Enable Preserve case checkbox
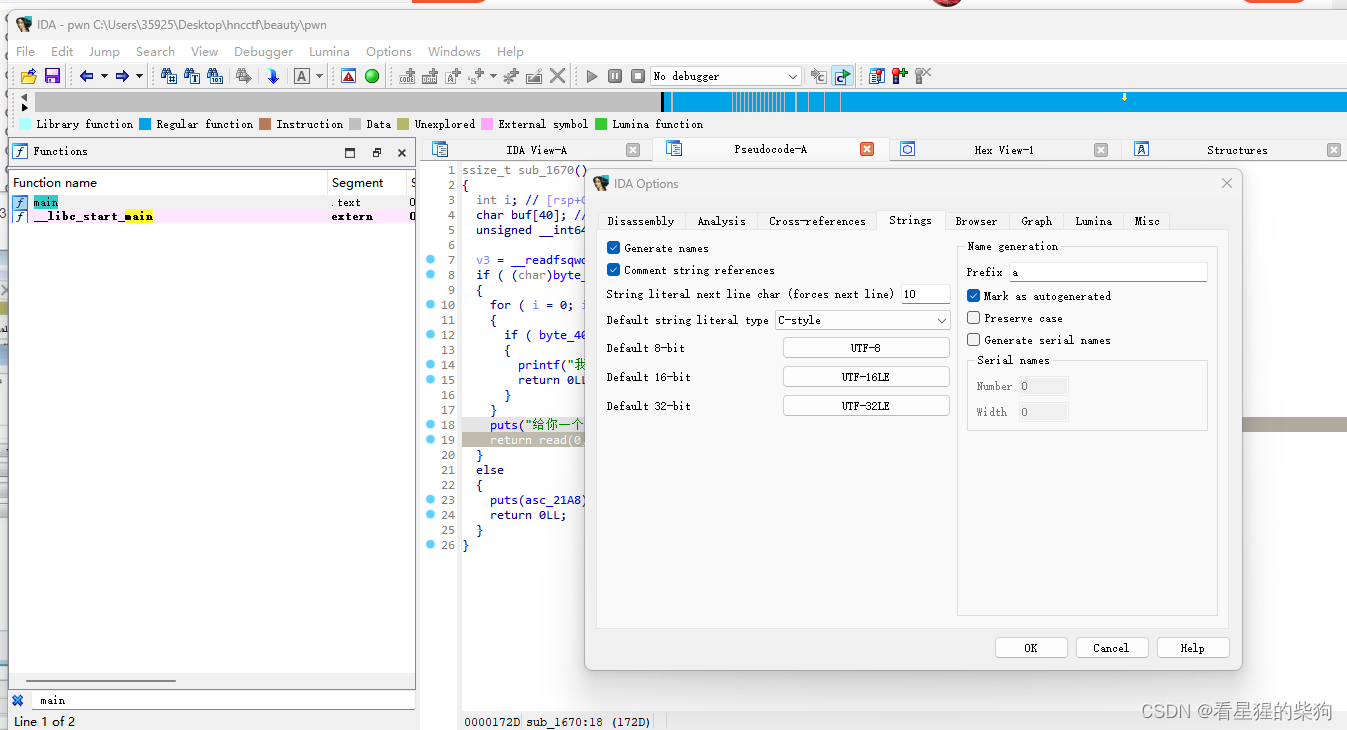 click(x=973, y=318)
